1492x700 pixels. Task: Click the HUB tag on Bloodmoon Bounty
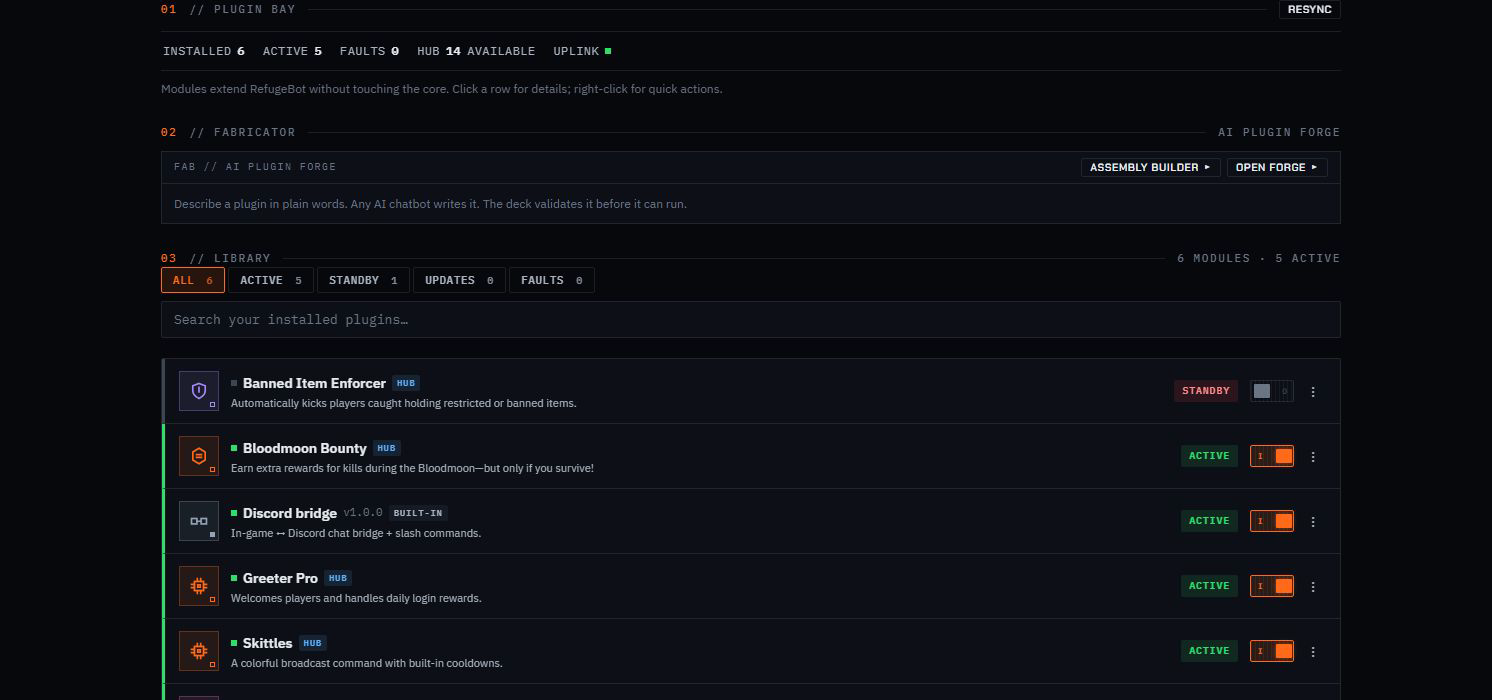pyautogui.click(x=387, y=448)
